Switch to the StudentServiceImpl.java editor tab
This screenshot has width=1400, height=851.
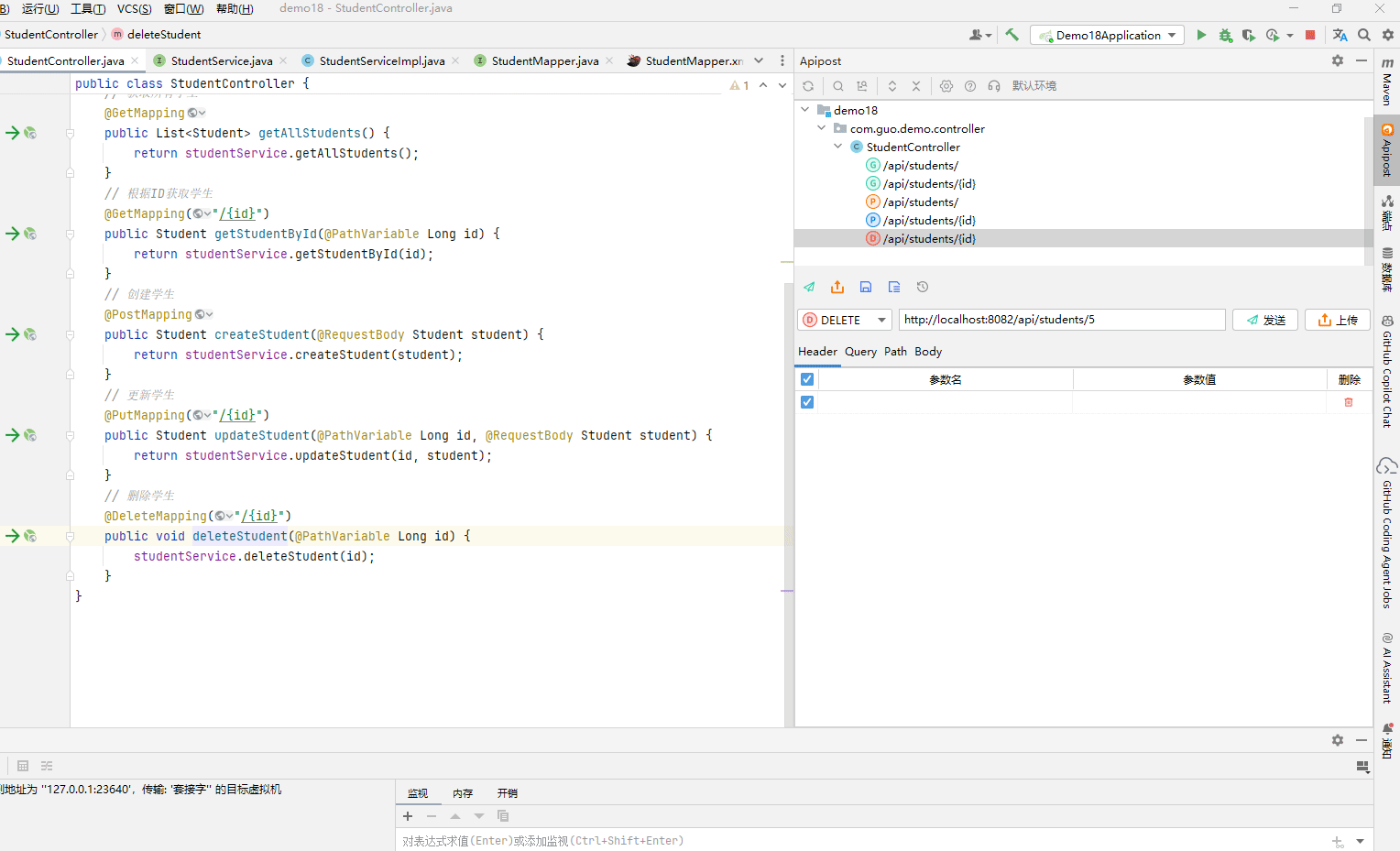pos(381,60)
